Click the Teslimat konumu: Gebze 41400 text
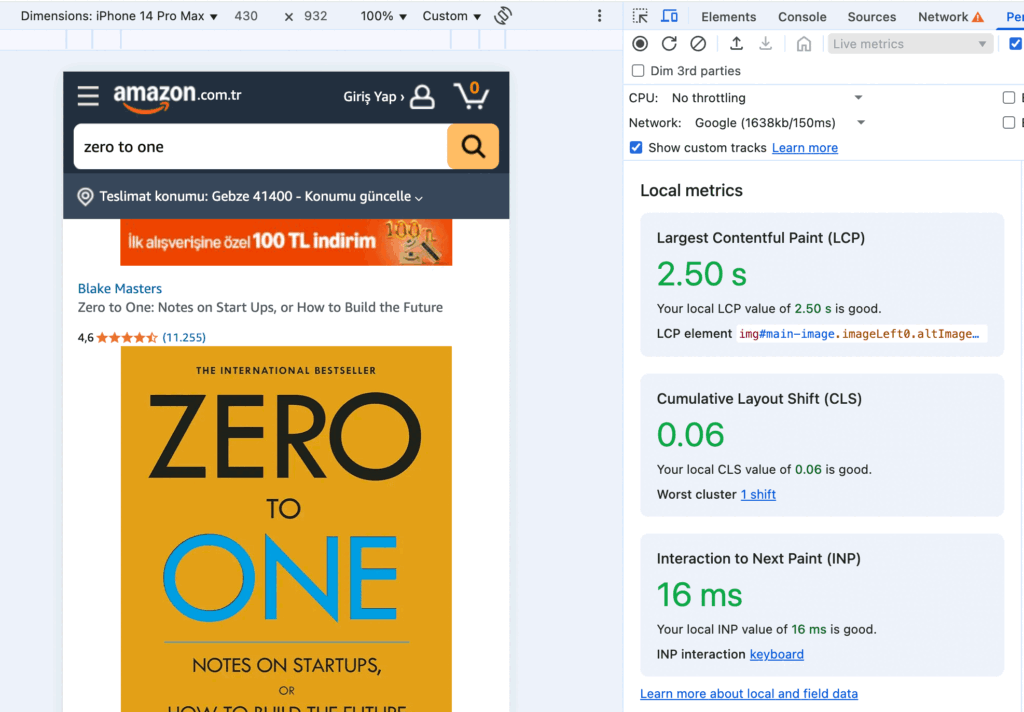Screen dimensions: 1024x712 [196, 197]
